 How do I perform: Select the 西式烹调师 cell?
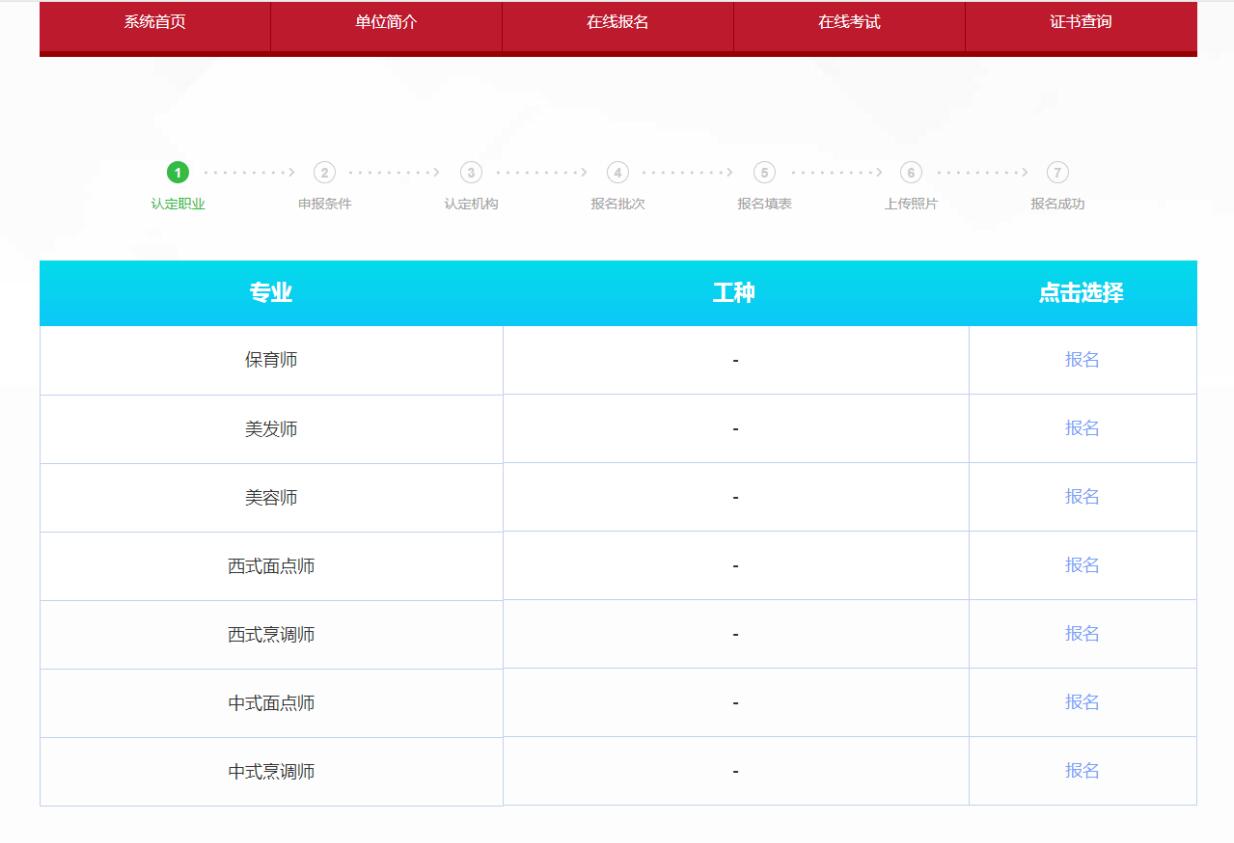[x=271, y=634]
